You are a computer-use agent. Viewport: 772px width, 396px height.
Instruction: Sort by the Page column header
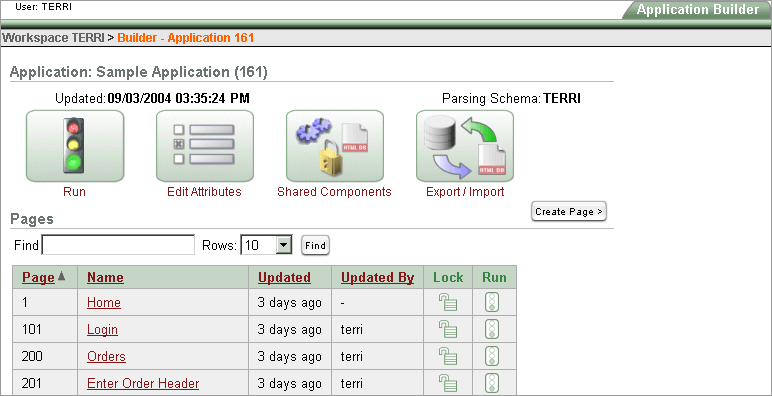[38, 277]
